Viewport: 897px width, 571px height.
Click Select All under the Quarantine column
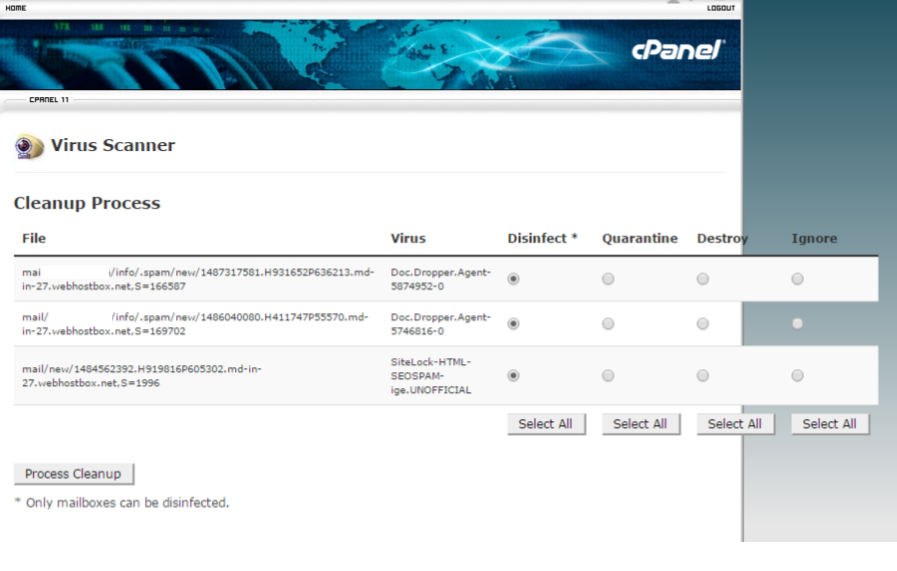640,424
